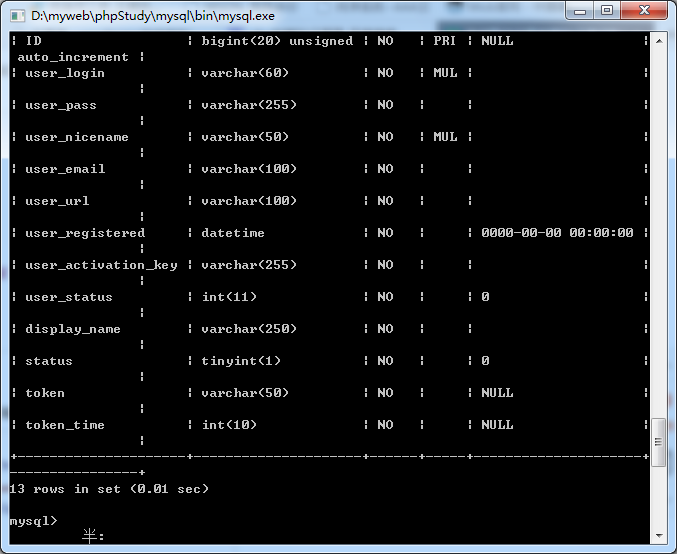Maximize the mysql.exe console window
This screenshot has width=677, height=554.
tap(607, 10)
